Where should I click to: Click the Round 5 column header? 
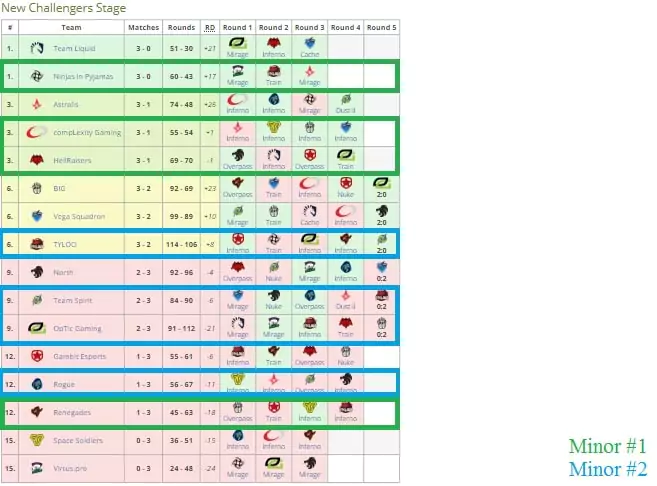(382, 27)
